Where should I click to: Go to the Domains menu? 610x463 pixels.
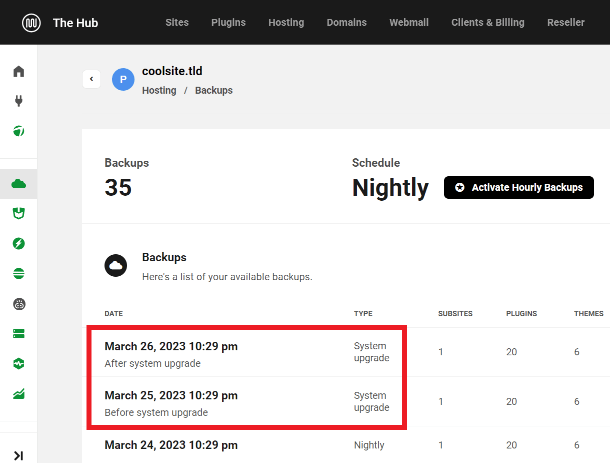[346, 22]
